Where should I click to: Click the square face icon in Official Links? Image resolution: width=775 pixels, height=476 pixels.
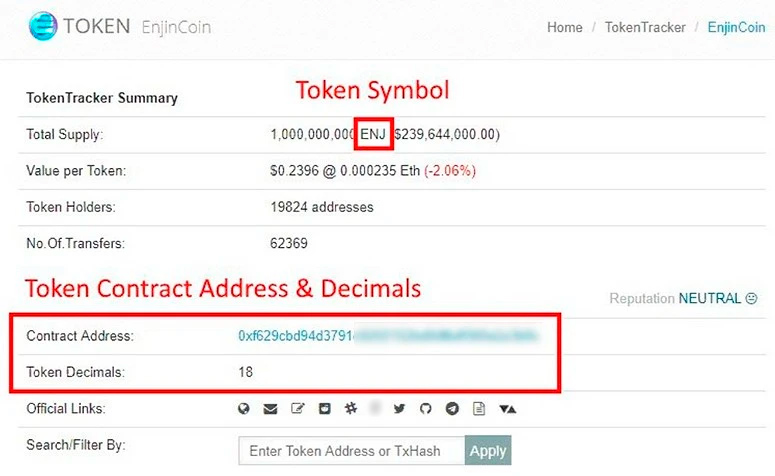pos(323,409)
